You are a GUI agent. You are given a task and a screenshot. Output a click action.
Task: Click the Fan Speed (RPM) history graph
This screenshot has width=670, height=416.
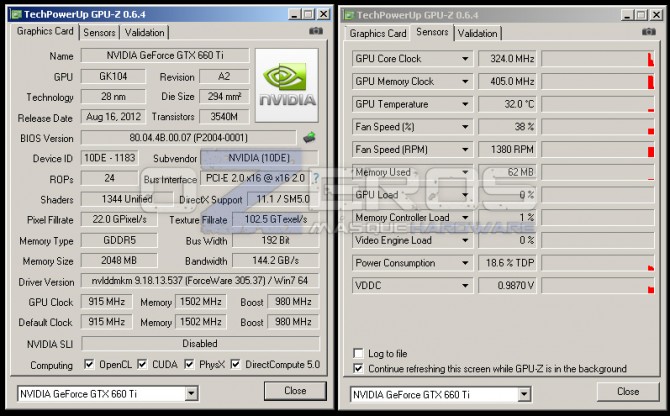(x=598, y=149)
